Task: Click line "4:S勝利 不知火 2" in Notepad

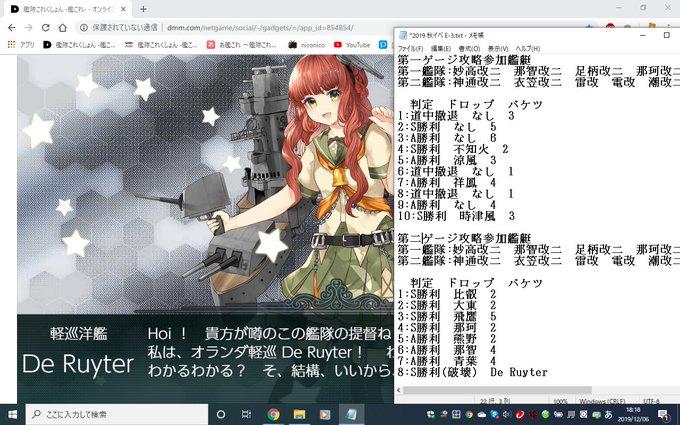Action: [453, 149]
